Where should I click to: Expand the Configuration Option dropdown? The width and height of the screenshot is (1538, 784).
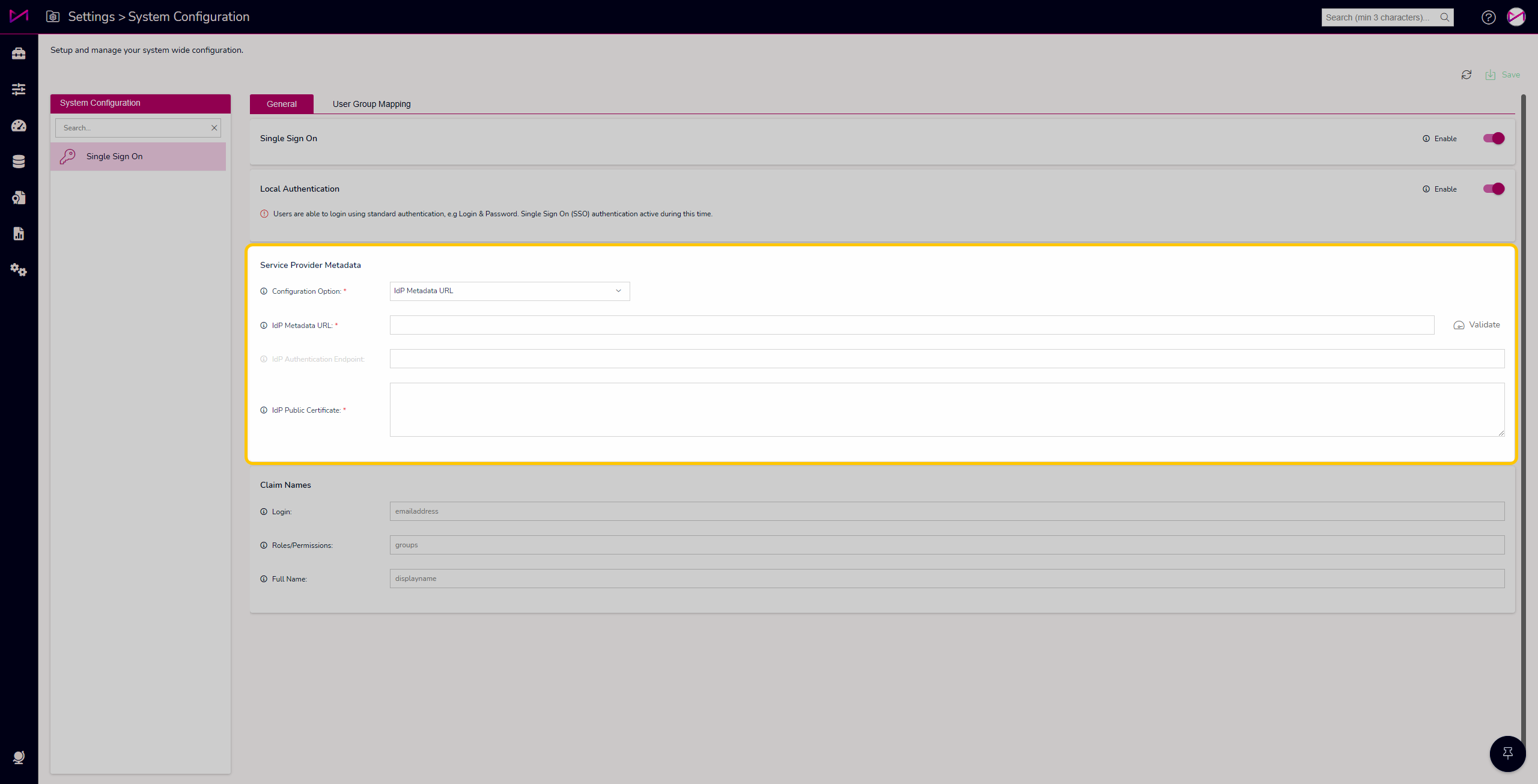point(509,291)
